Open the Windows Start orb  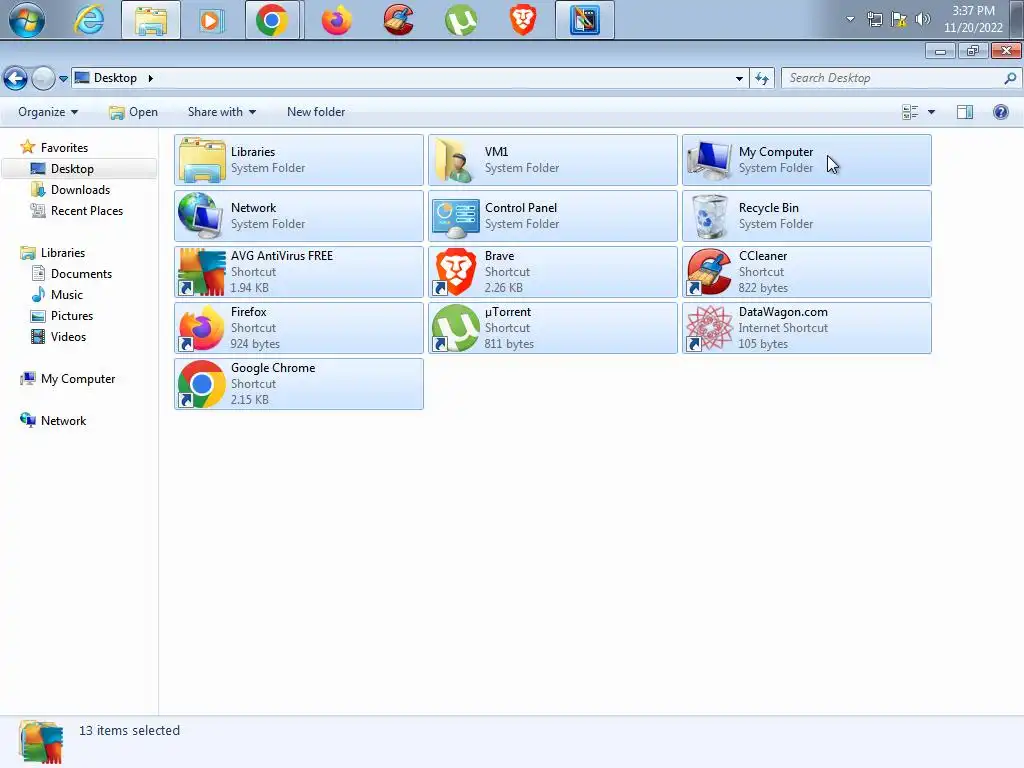click(x=27, y=20)
